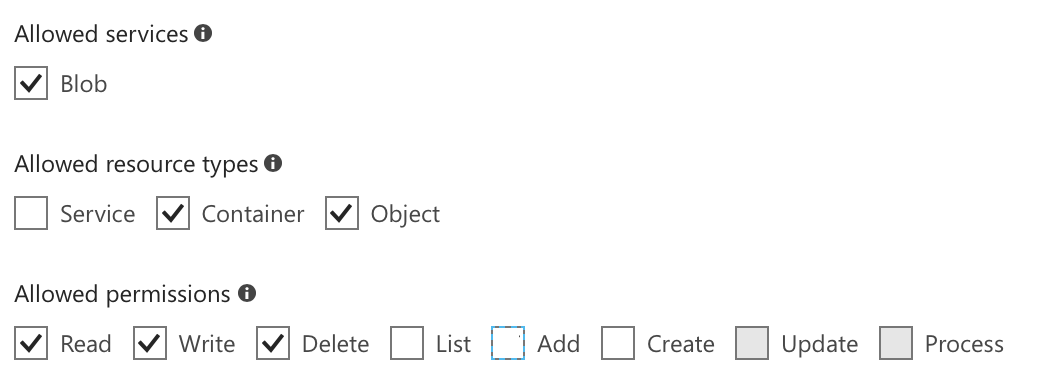Click the Blob text label
1038x390 pixels.
(x=83, y=84)
